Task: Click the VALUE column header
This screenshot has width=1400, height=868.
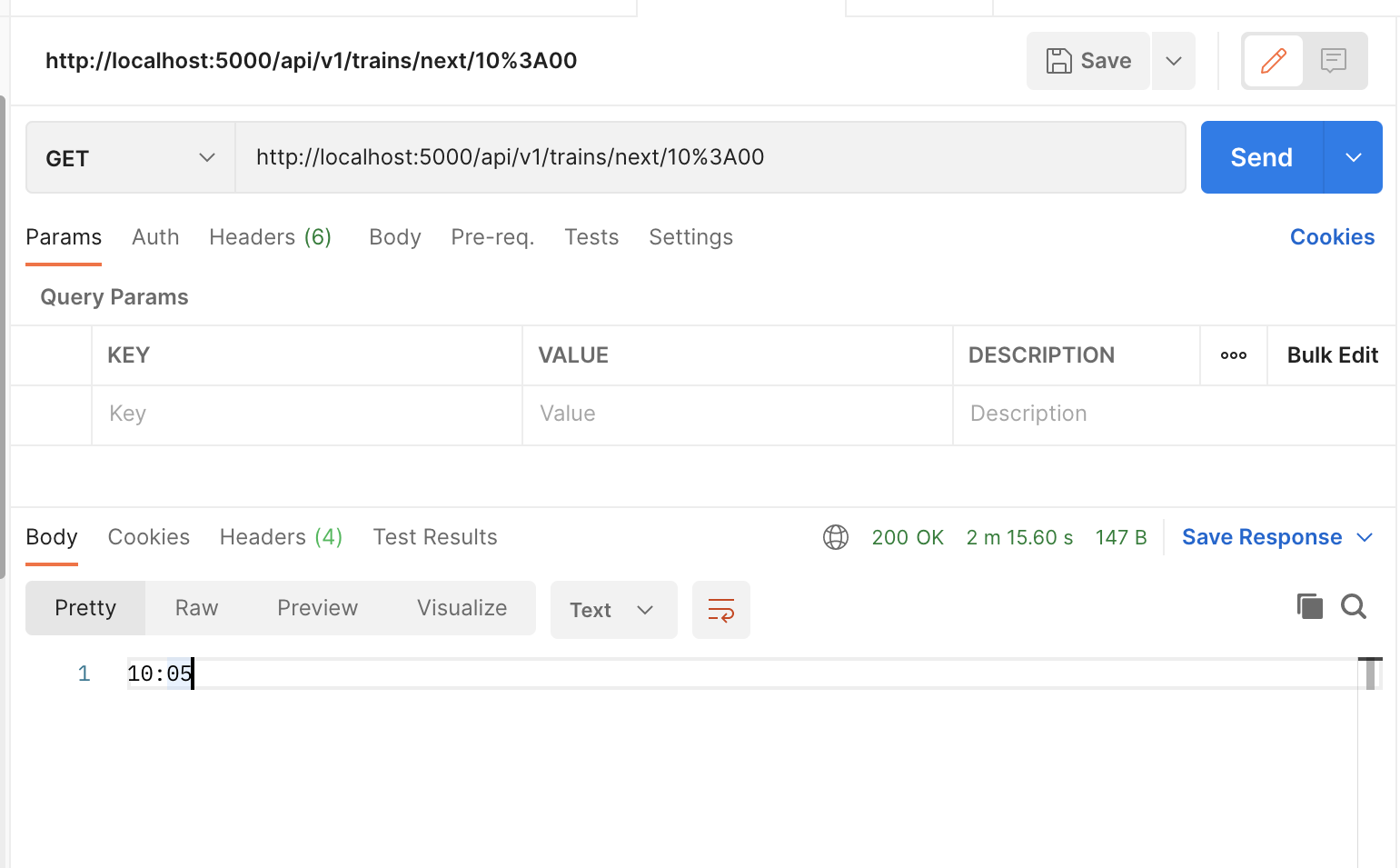Action: pyautogui.click(x=573, y=355)
